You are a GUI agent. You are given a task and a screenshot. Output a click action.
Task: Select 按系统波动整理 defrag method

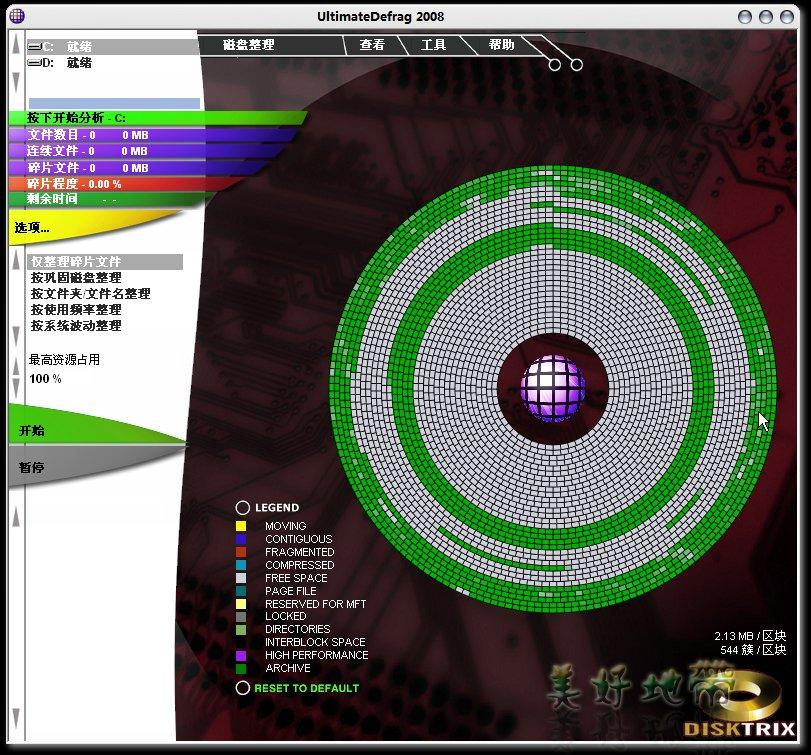76,326
